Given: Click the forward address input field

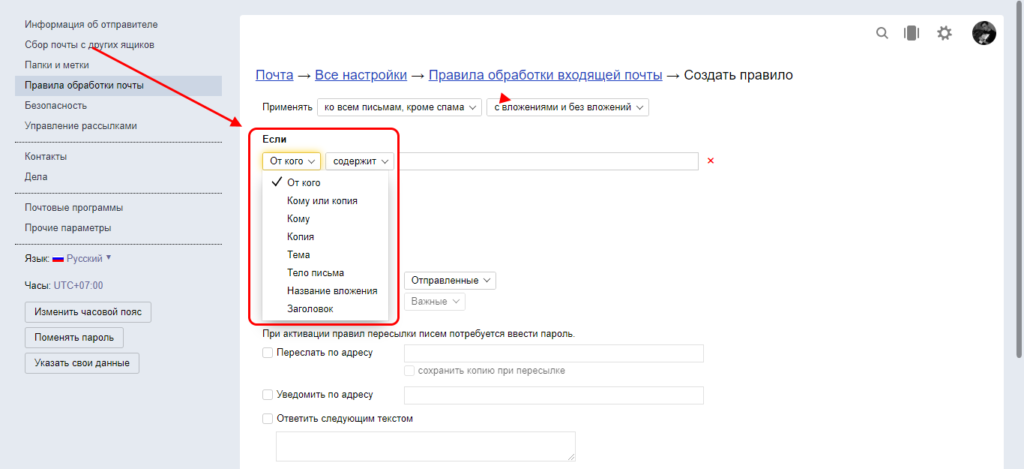Looking at the screenshot, I should 553,353.
